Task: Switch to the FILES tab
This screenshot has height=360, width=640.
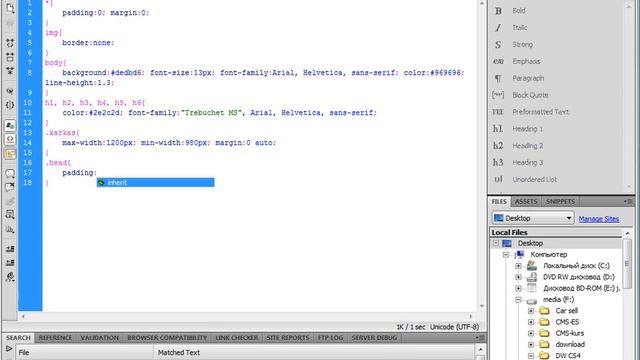Action: pyautogui.click(x=499, y=202)
